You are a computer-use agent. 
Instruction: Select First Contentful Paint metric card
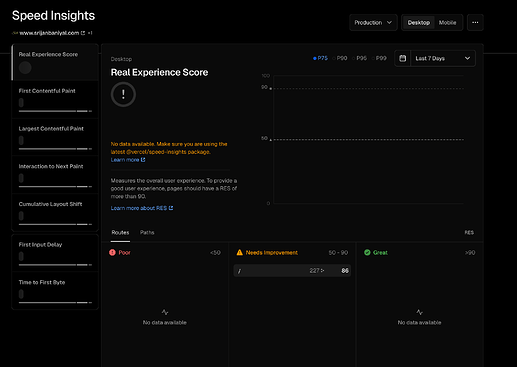click(x=55, y=100)
